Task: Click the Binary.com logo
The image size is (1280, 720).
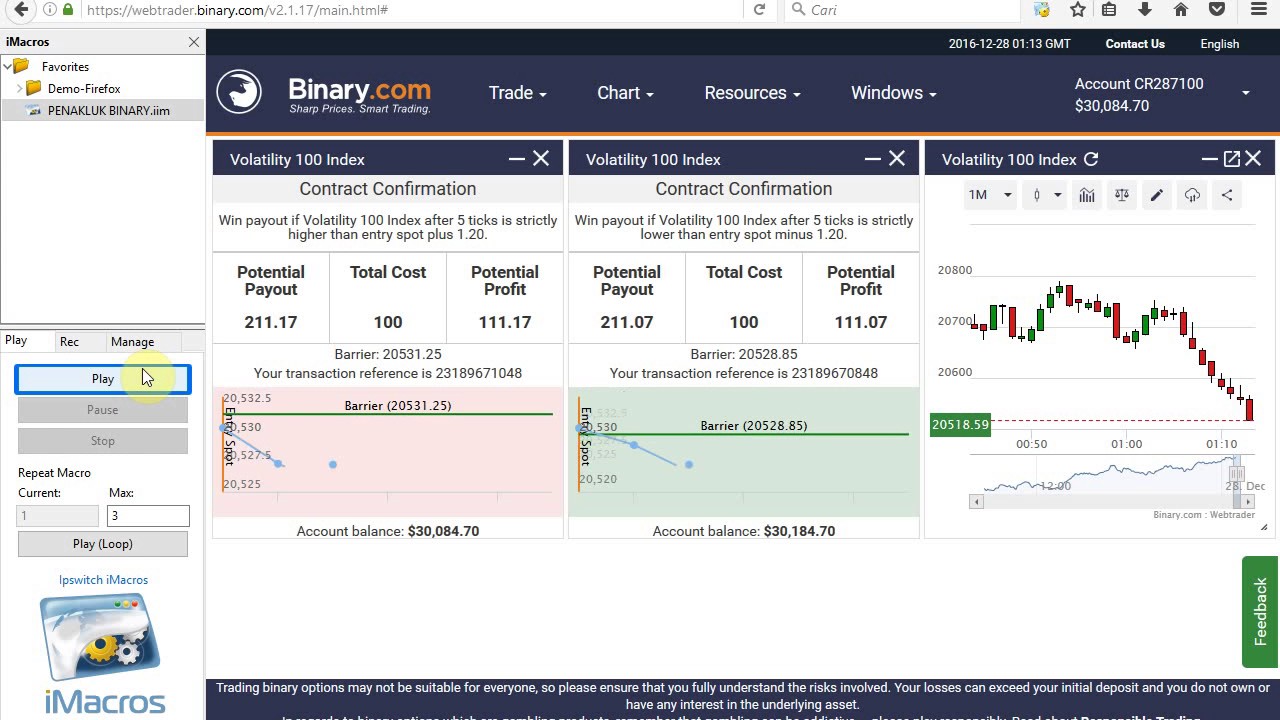Action: [x=325, y=94]
